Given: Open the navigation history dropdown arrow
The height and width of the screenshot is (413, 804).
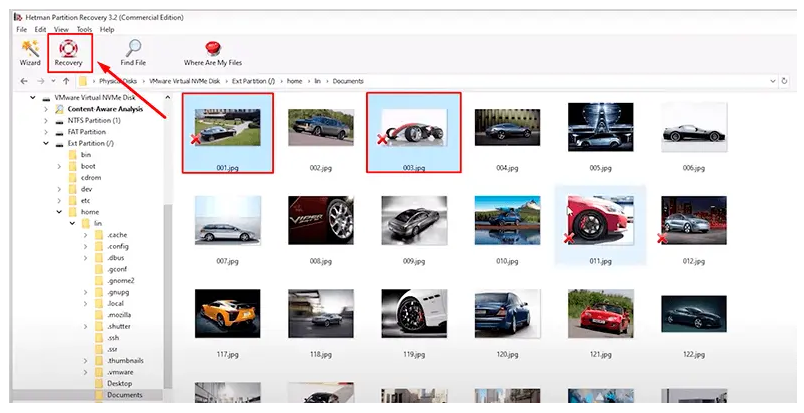Looking at the screenshot, I should 53,81.
